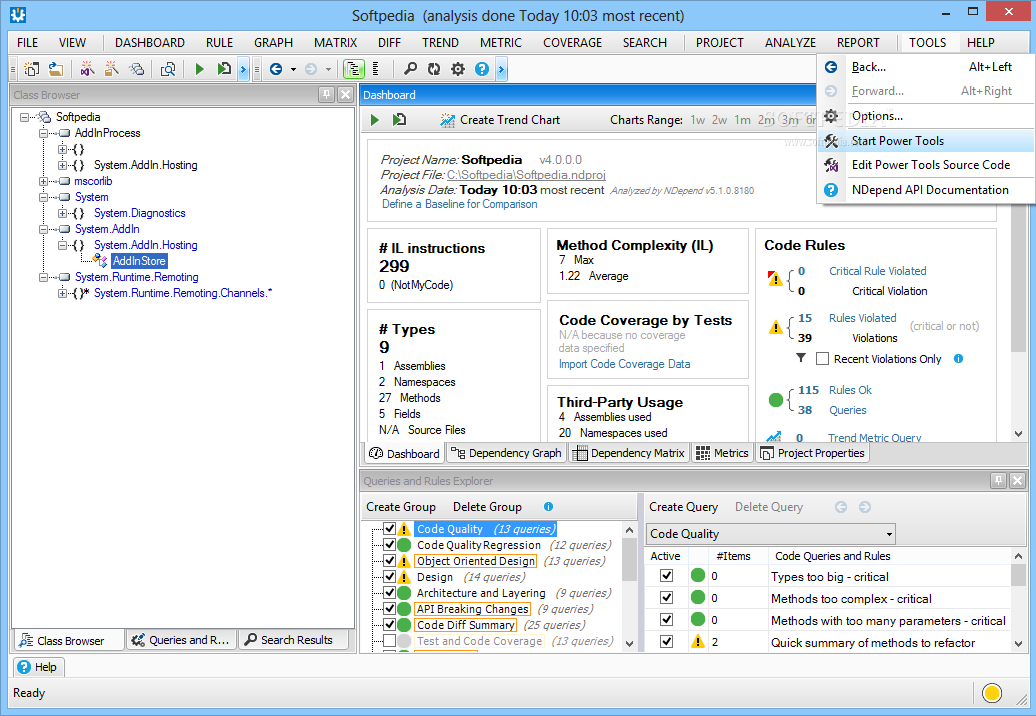Expand the second toolbar overflow chevron

501,69
